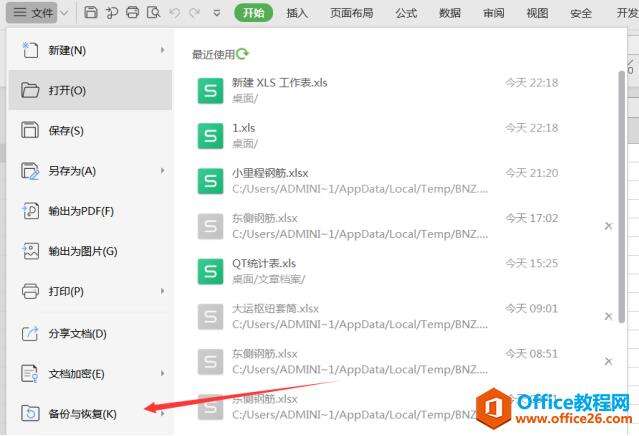Click the redo arrow icon
The image size is (639, 436).
tap(194, 13)
